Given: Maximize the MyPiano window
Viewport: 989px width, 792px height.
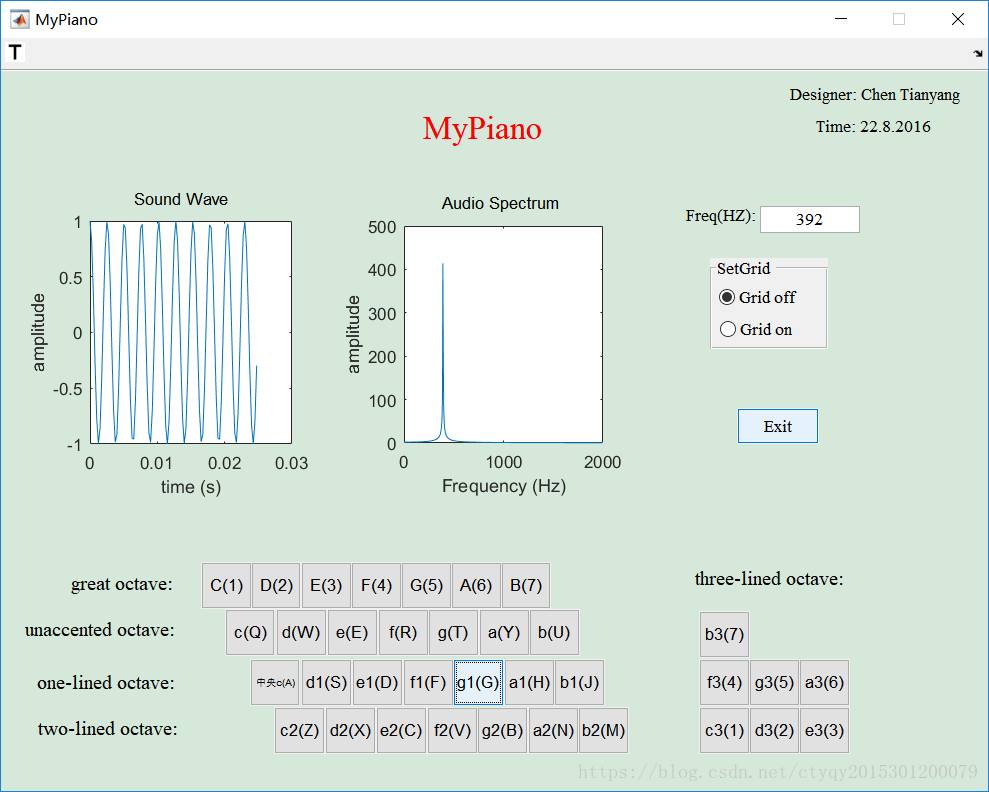Looking at the screenshot, I should click(899, 19).
